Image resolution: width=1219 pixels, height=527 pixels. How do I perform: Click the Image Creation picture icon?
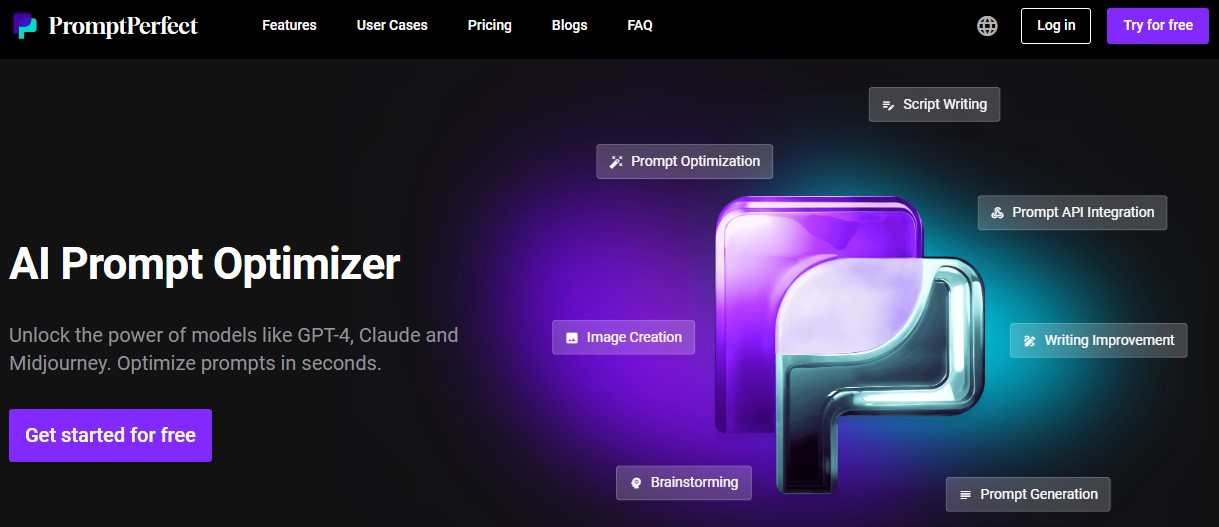[x=572, y=338]
